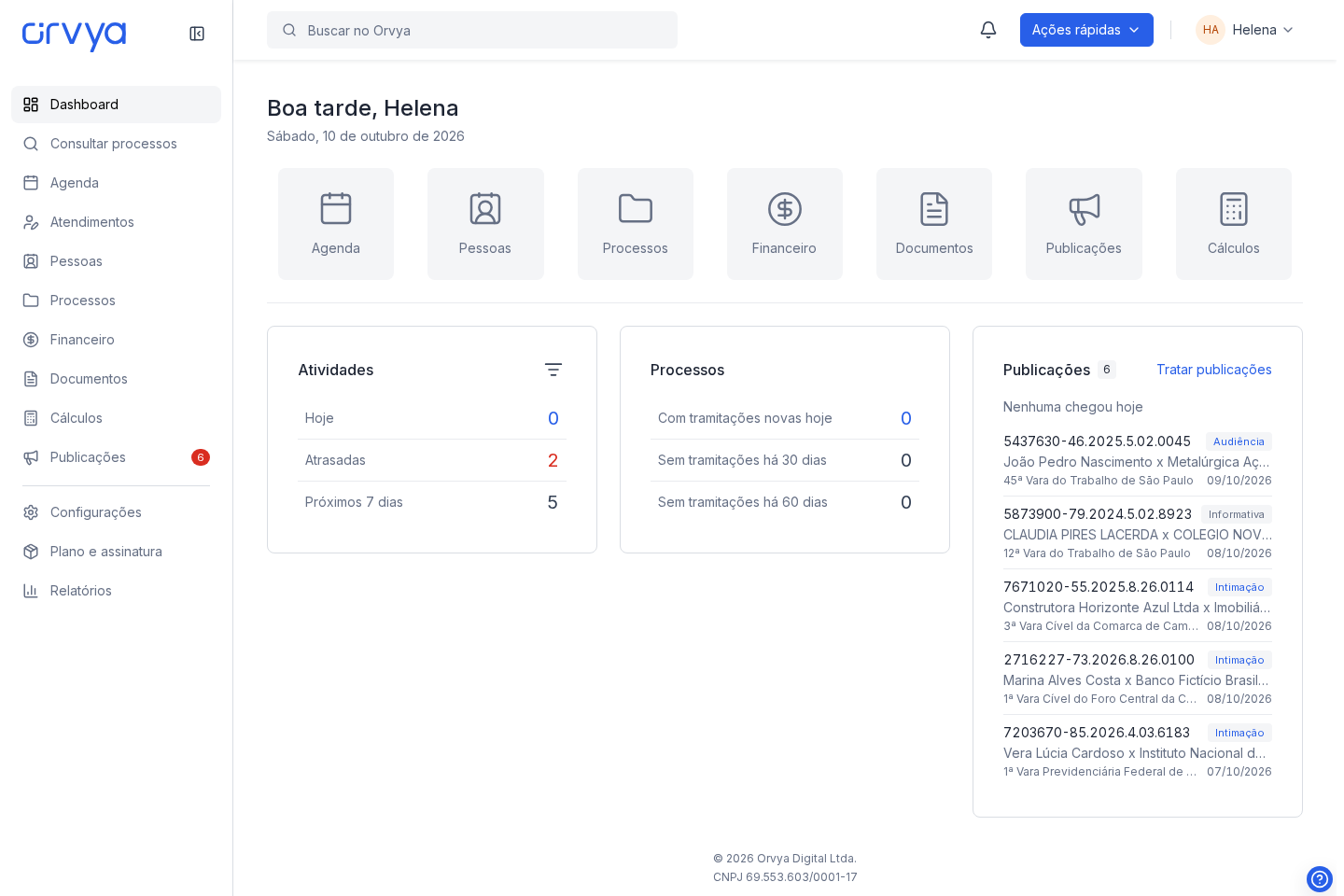The height and width of the screenshot is (896, 1344).
Task: Open the Financeiro dollar shortcut tile
Action: click(x=785, y=224)
